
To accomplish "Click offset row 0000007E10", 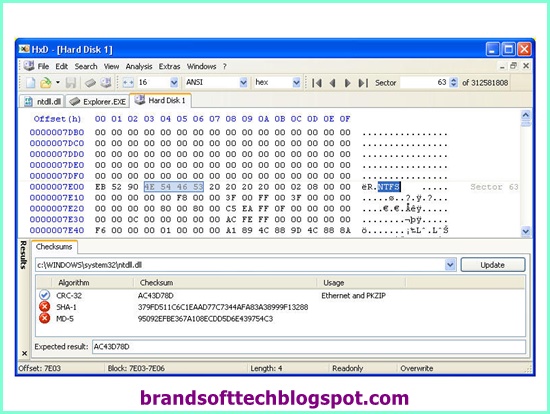I will (57, 198).
